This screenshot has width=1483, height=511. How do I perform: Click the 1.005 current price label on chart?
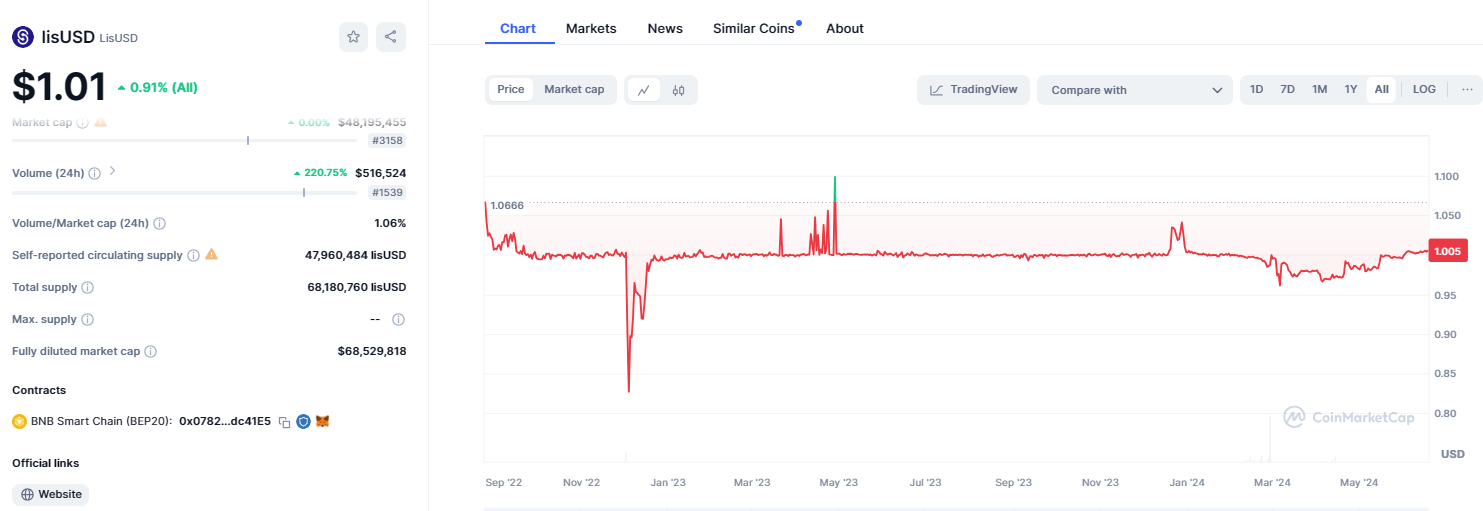[x=1447, y=252]
